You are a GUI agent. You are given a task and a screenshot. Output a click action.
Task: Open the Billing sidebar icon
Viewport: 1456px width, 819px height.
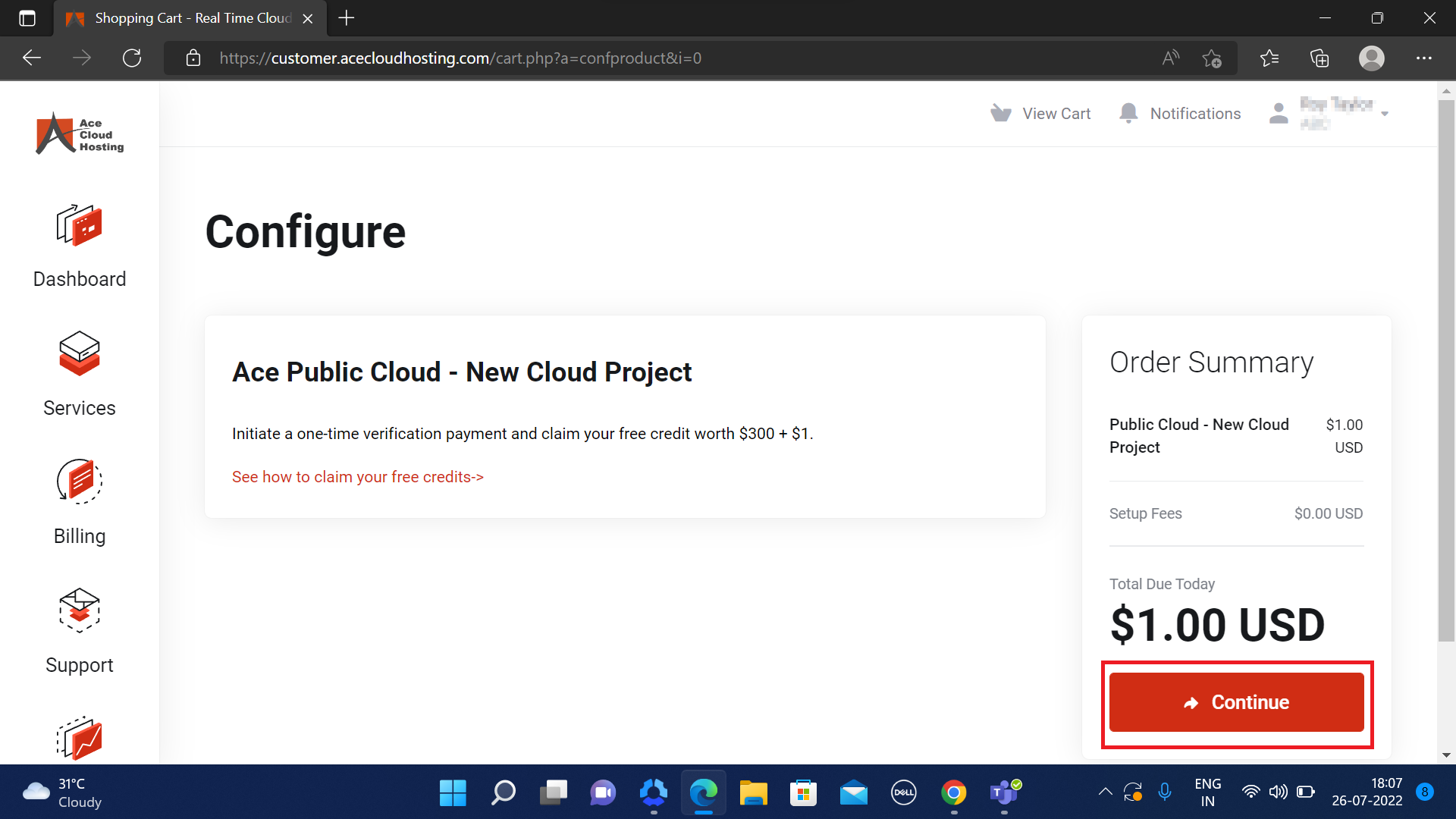pos(79,482)
